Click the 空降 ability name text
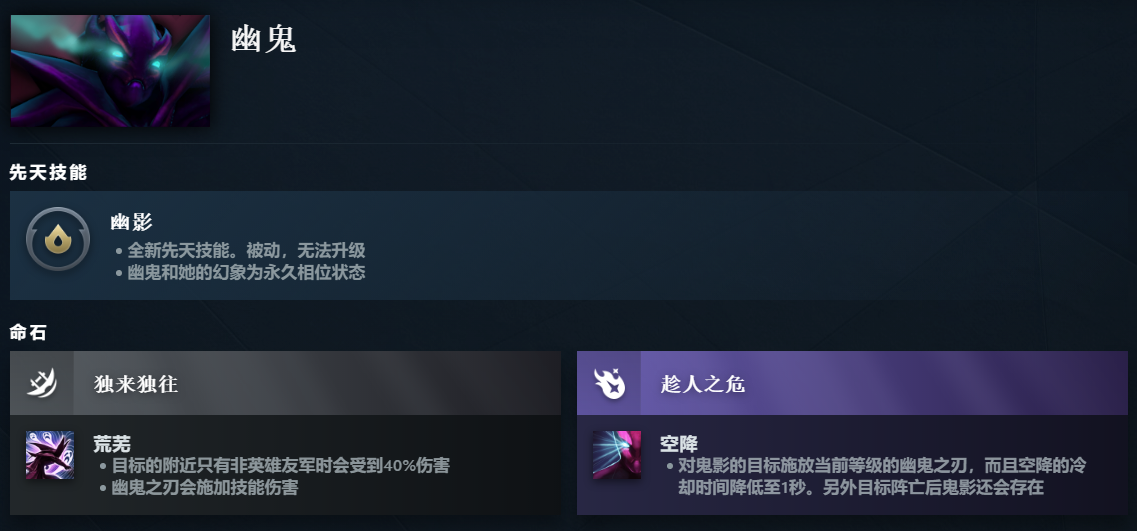 click(x=679, y=443)
